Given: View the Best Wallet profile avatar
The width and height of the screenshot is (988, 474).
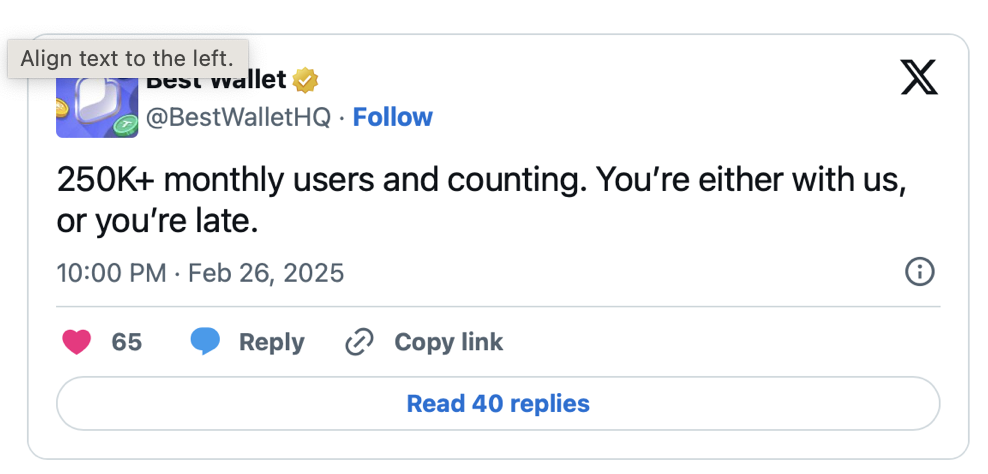Looking at the screenshot, I should [97, 107].
